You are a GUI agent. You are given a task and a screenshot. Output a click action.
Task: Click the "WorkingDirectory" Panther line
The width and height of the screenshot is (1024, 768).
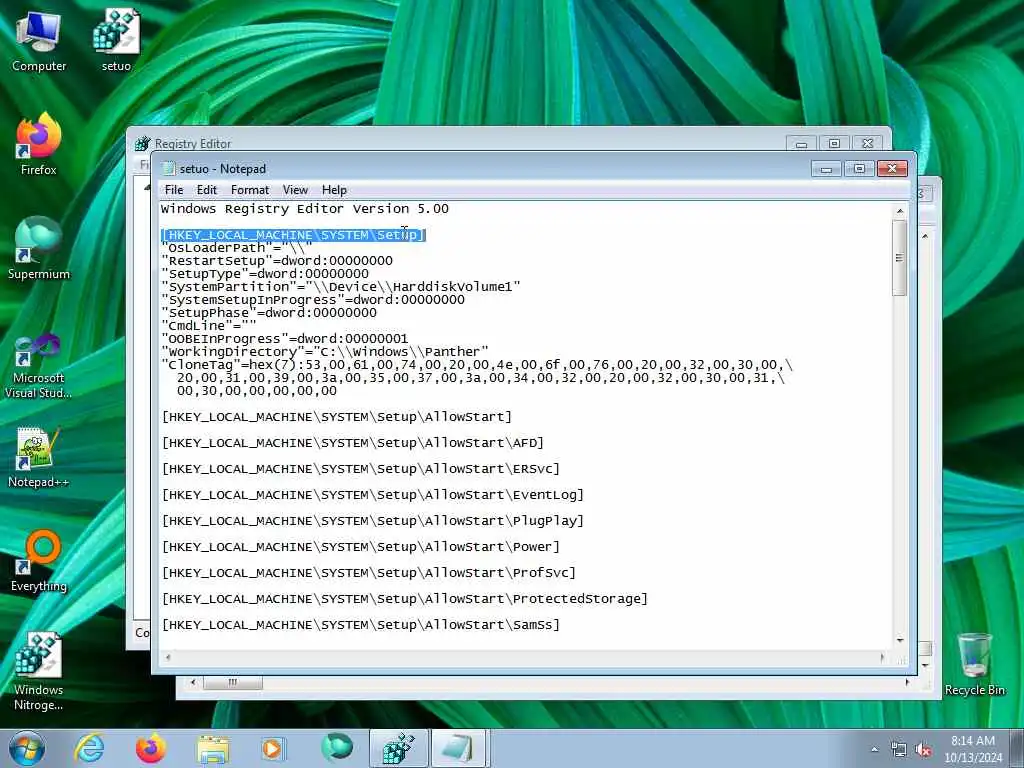(x=325, y=352)
